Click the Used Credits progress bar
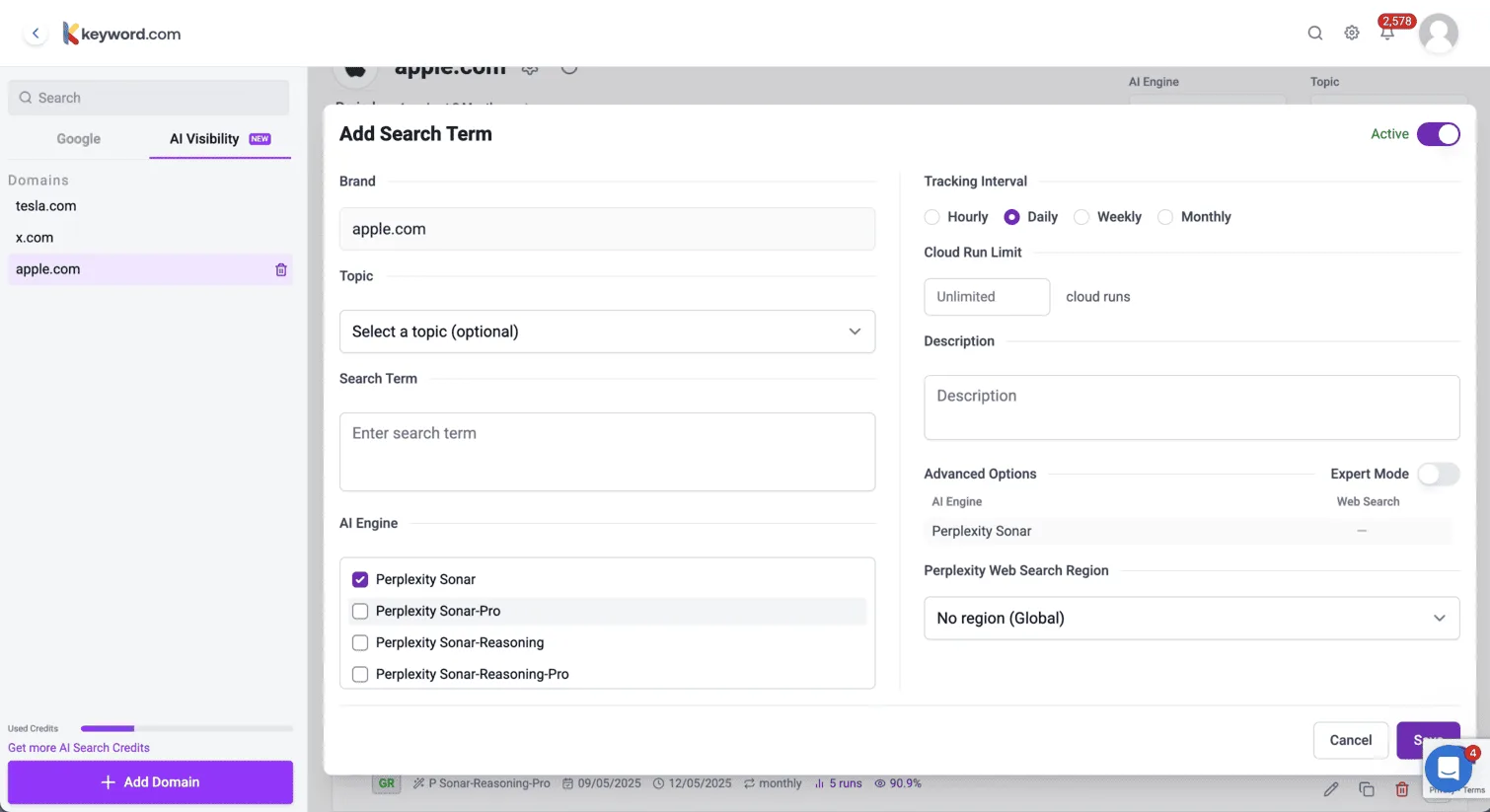1490x812 pixels. (186, 728)
